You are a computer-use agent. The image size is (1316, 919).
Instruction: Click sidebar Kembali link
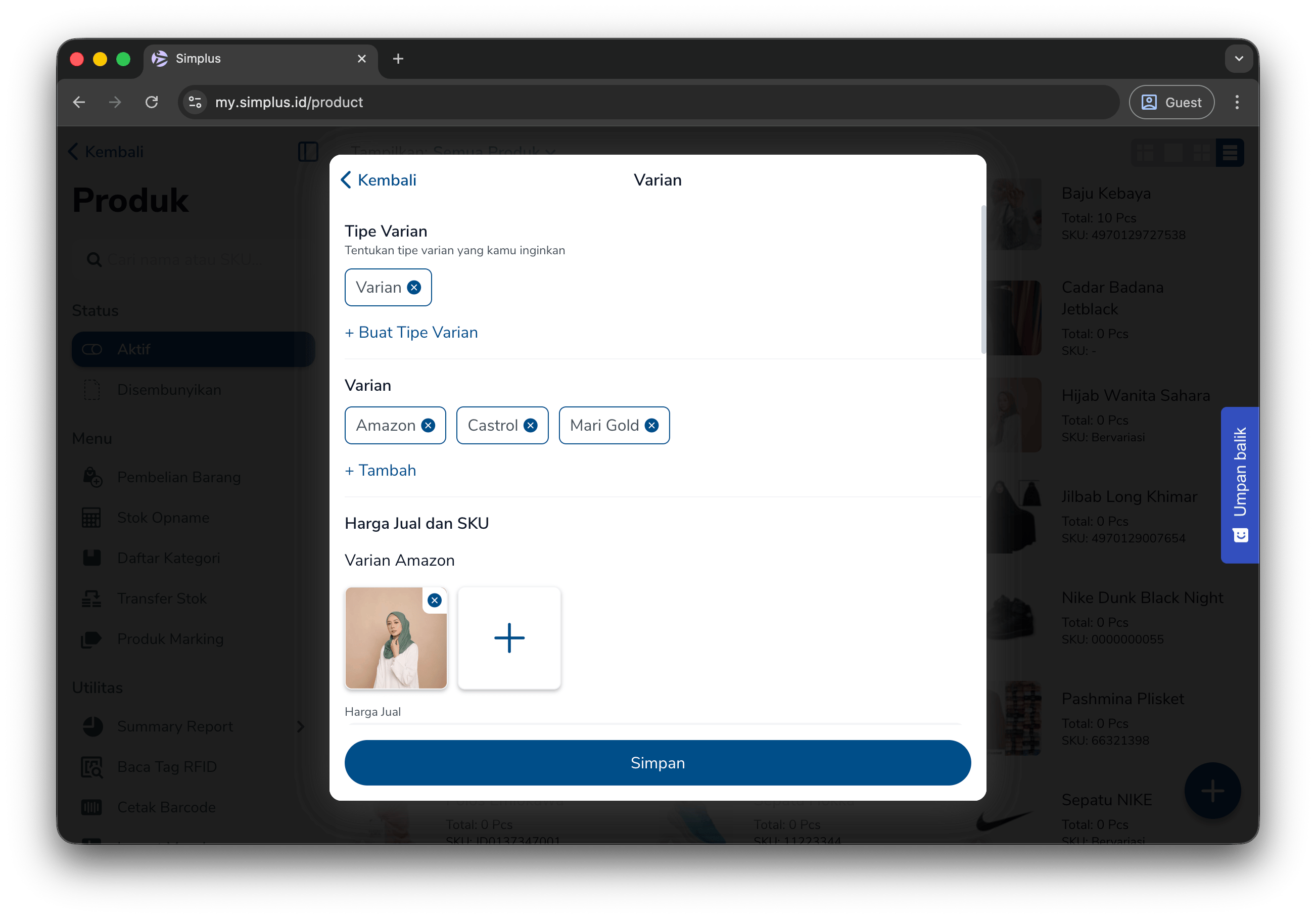click(x=106, y=152)
